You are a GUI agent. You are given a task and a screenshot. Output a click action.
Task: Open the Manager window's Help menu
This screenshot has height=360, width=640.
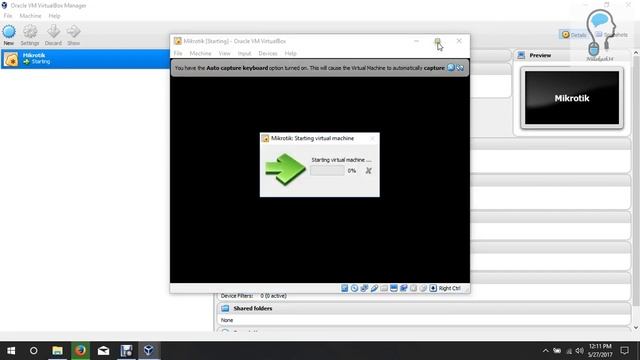click(x=54, y=16)
